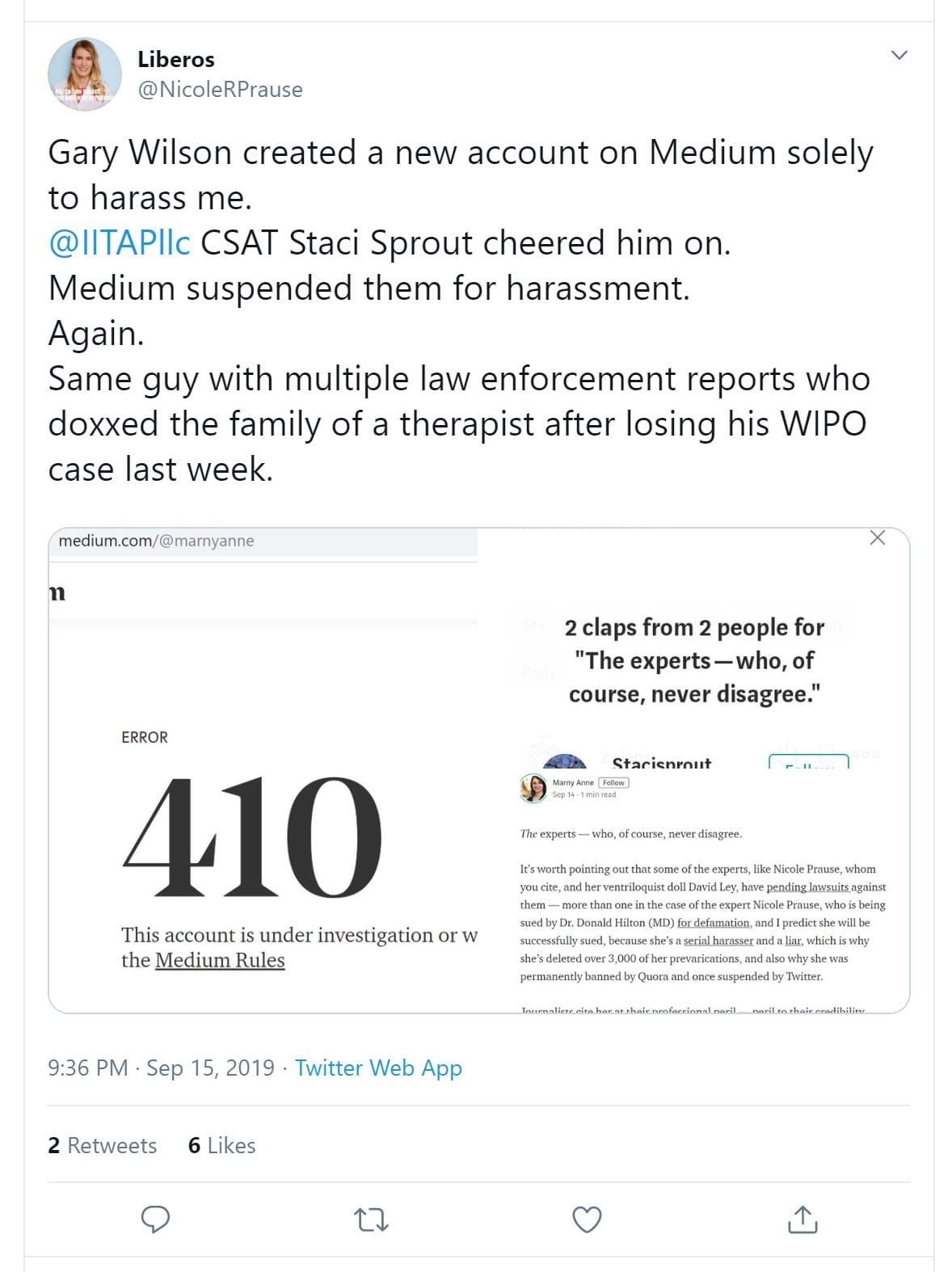Click the Liberos profile avatar

85,74
